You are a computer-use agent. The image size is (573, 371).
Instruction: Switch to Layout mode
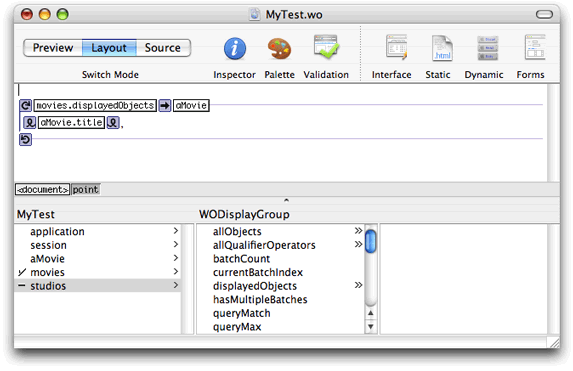109,48
